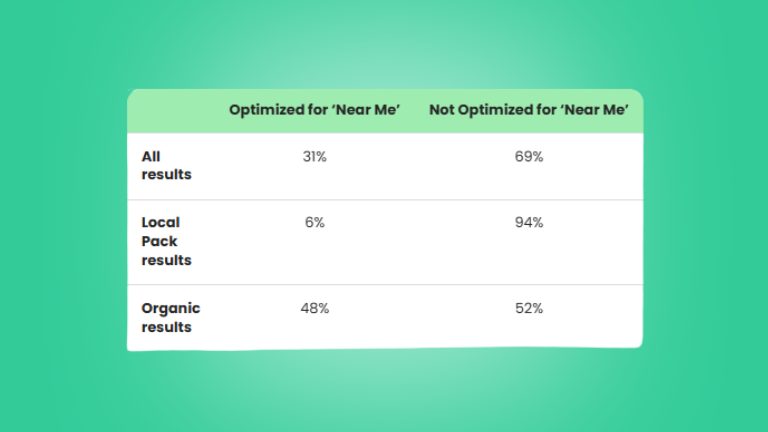Screen dimensions: 768x432
Task: Select the 6% Local Pack value
Action: (x=314, y=222)
